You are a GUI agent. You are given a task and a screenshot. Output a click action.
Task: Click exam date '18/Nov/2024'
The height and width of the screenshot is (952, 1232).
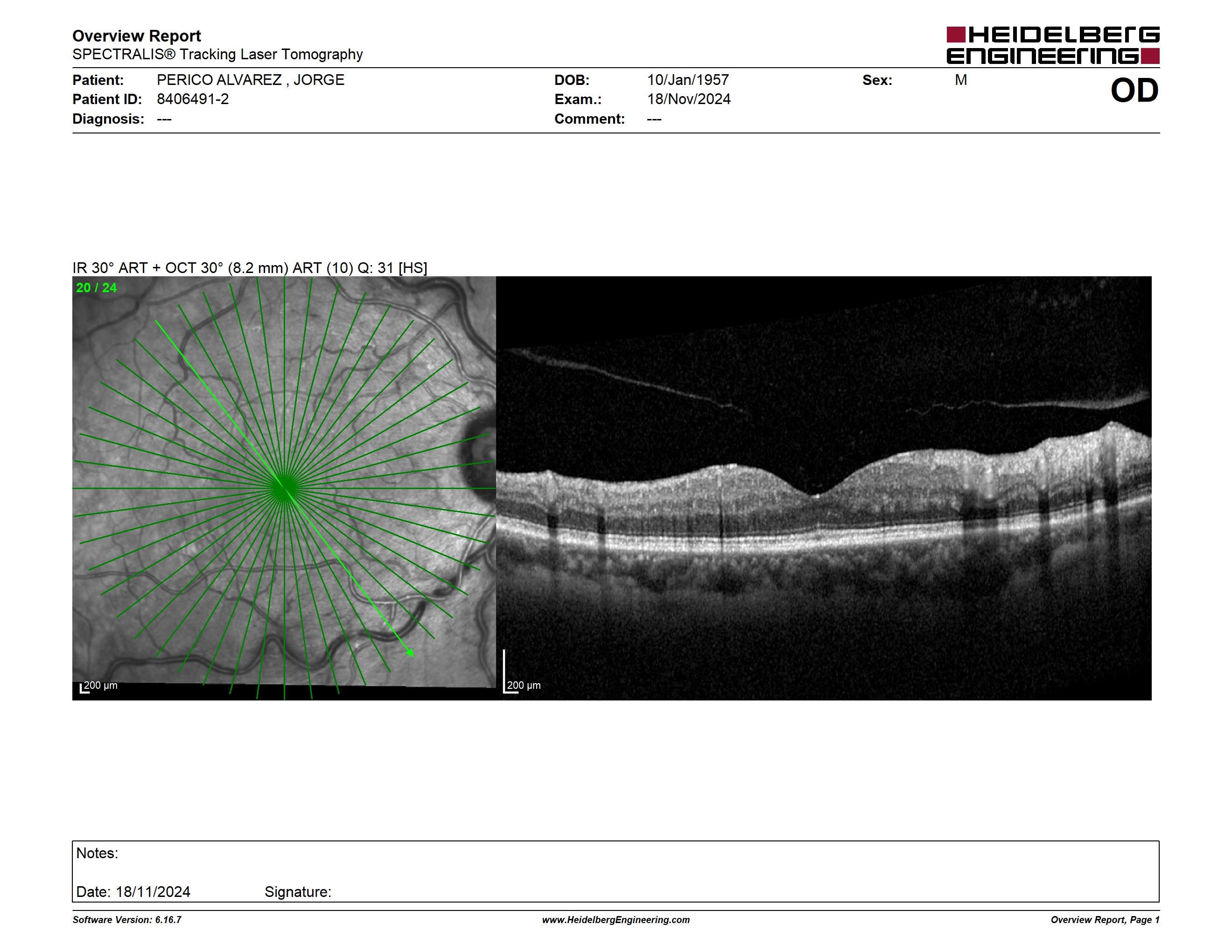[689, 99]
